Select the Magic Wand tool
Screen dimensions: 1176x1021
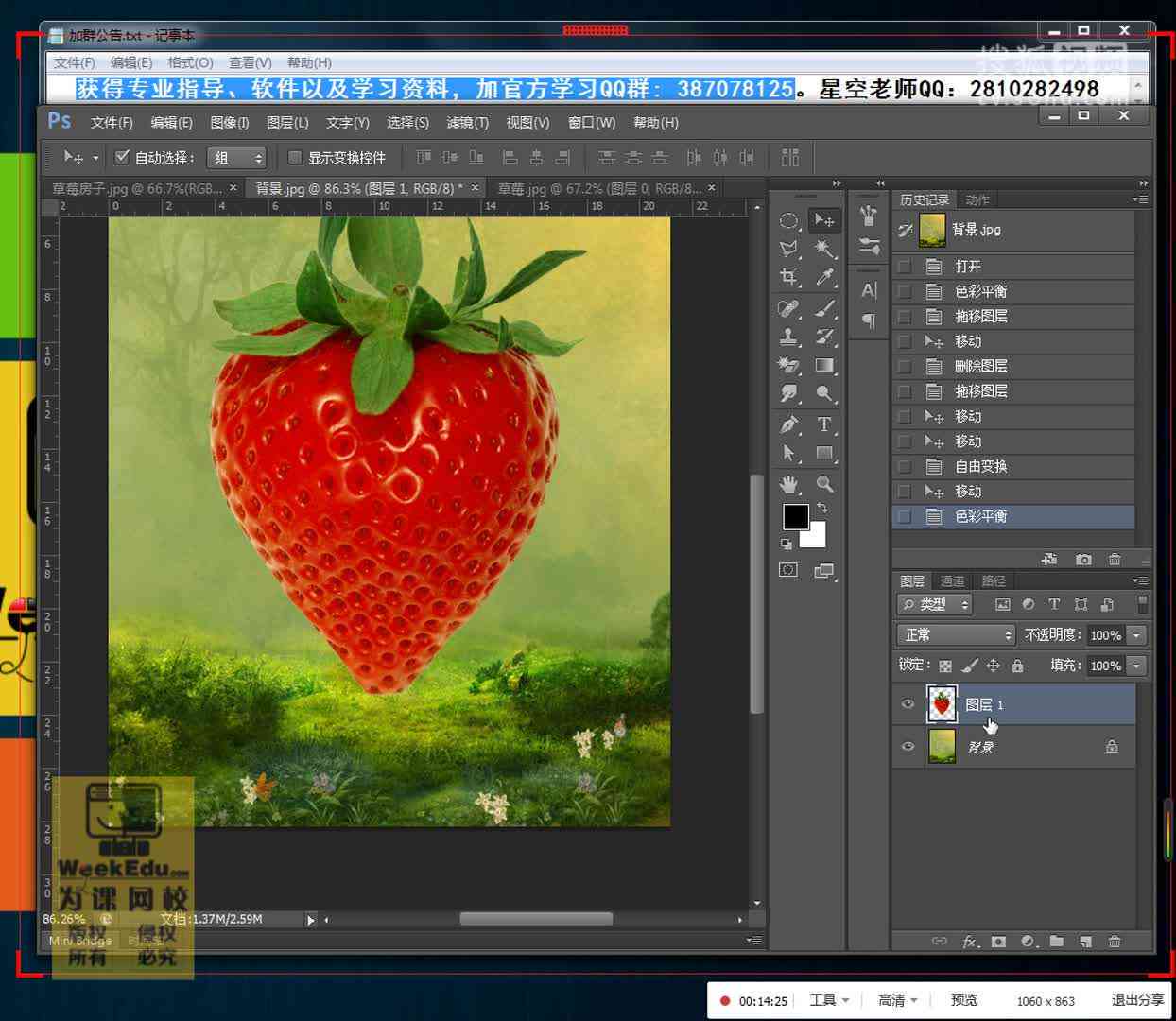pyautogui.click(x=824, y=250)
